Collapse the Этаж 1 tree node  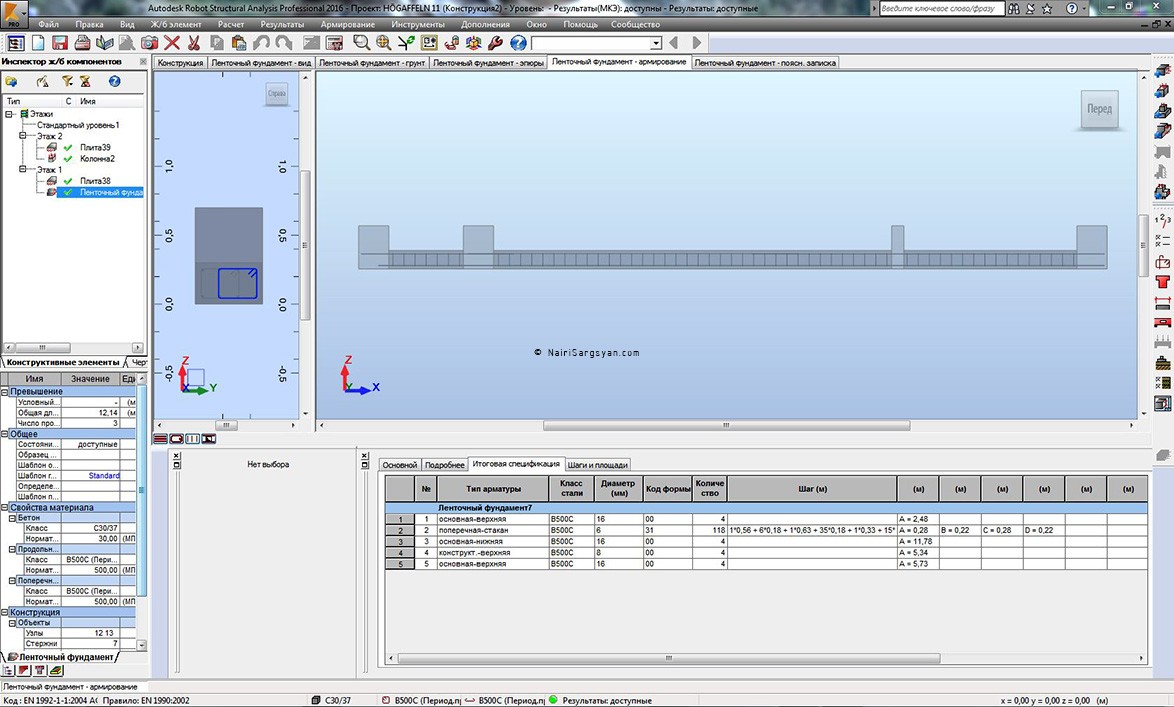[x=22, y=169]
